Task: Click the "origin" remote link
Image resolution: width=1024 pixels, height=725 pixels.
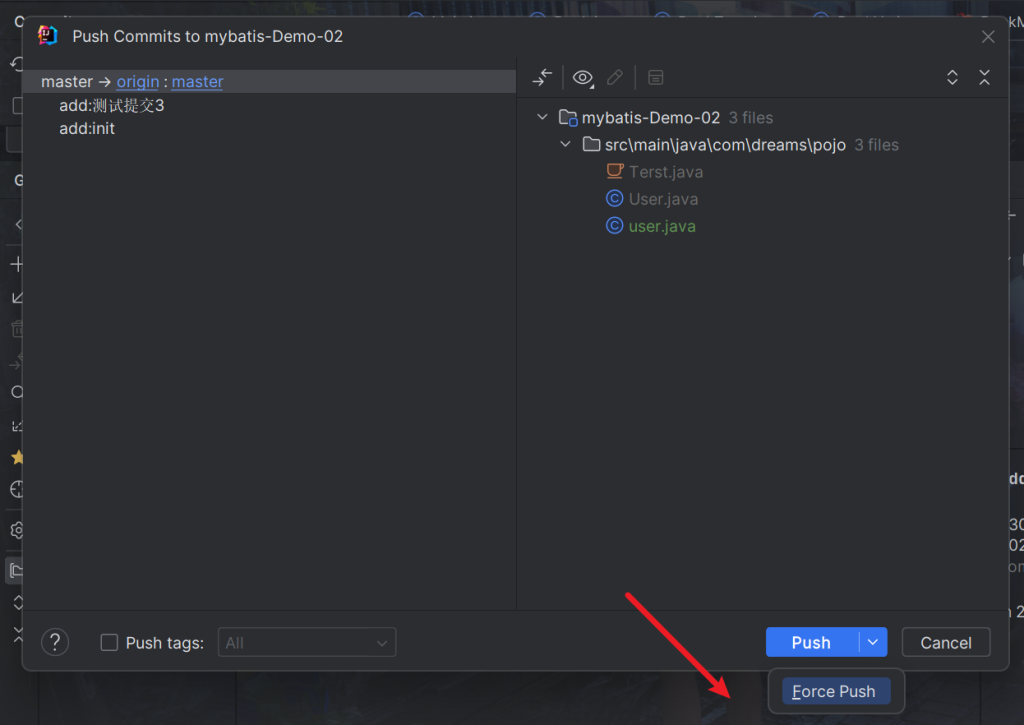Action: [x=138, y=82]
